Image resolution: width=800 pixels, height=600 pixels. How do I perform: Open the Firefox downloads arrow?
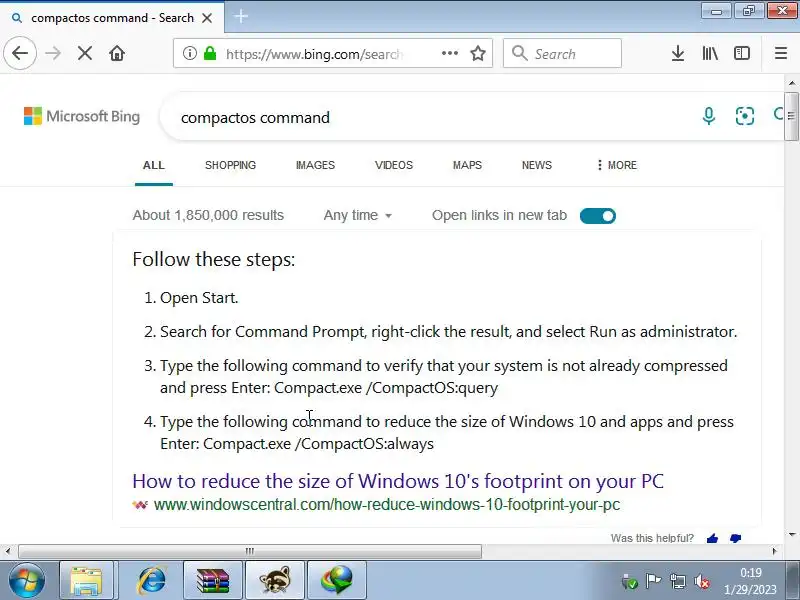[678, 53]
